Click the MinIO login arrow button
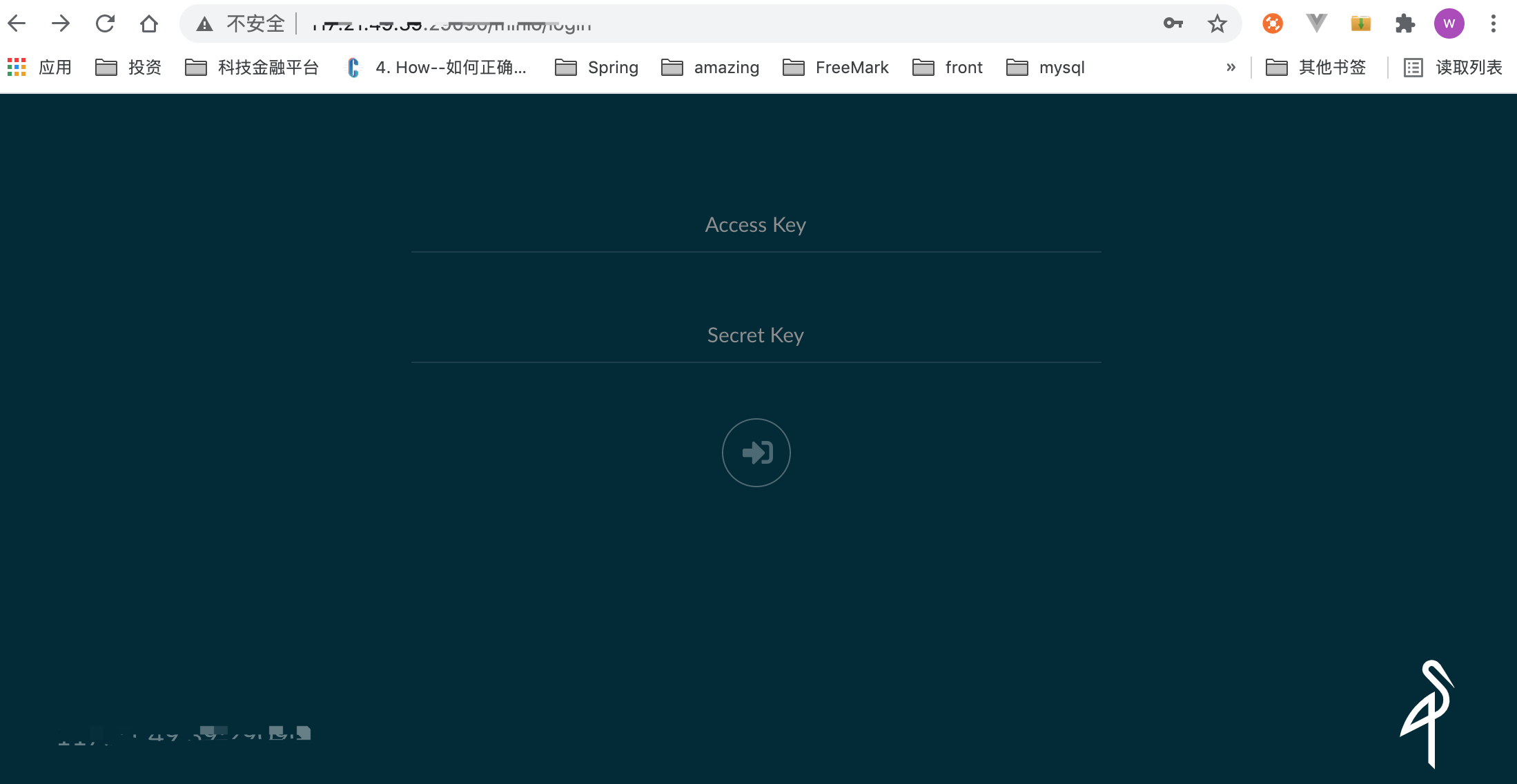The image size is (1517, 784). (x=756, y=453)
